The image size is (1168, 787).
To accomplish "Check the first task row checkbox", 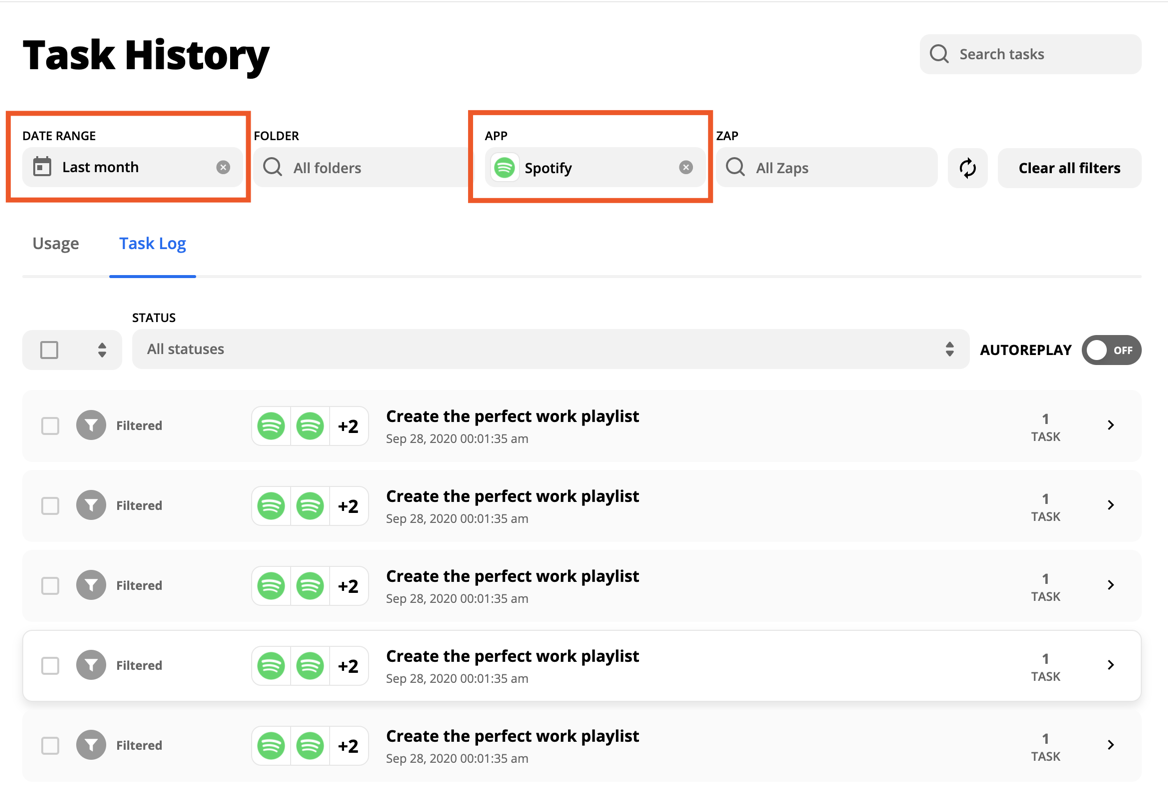I will point(50,426).
